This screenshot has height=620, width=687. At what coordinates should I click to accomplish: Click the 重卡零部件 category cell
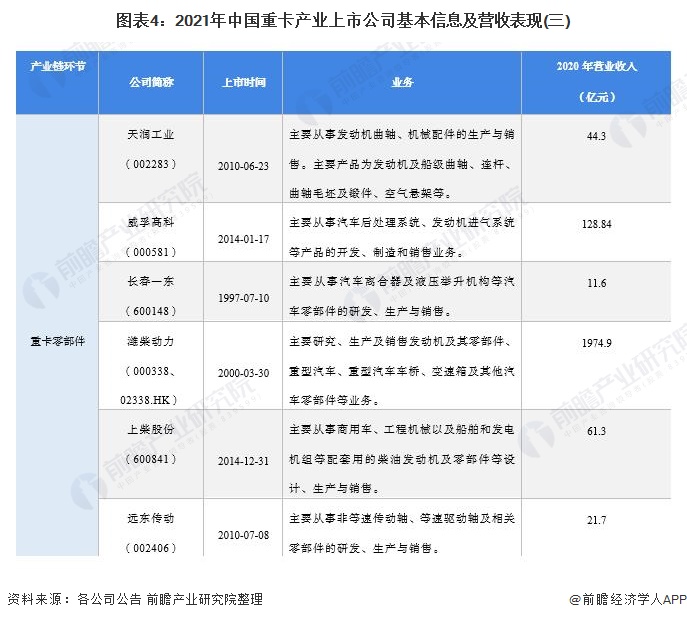pyautogui.click(x=57, y=342)
